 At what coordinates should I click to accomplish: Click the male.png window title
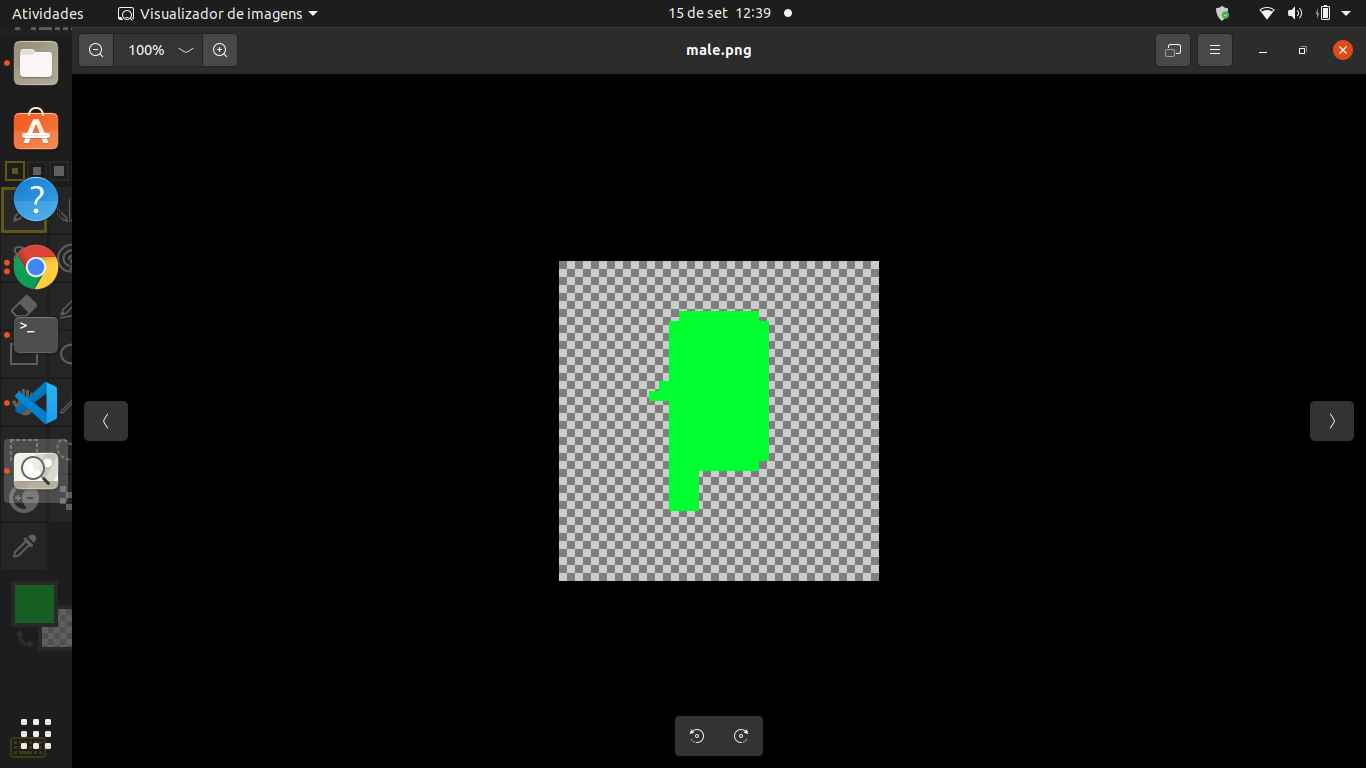click(719, 50)
